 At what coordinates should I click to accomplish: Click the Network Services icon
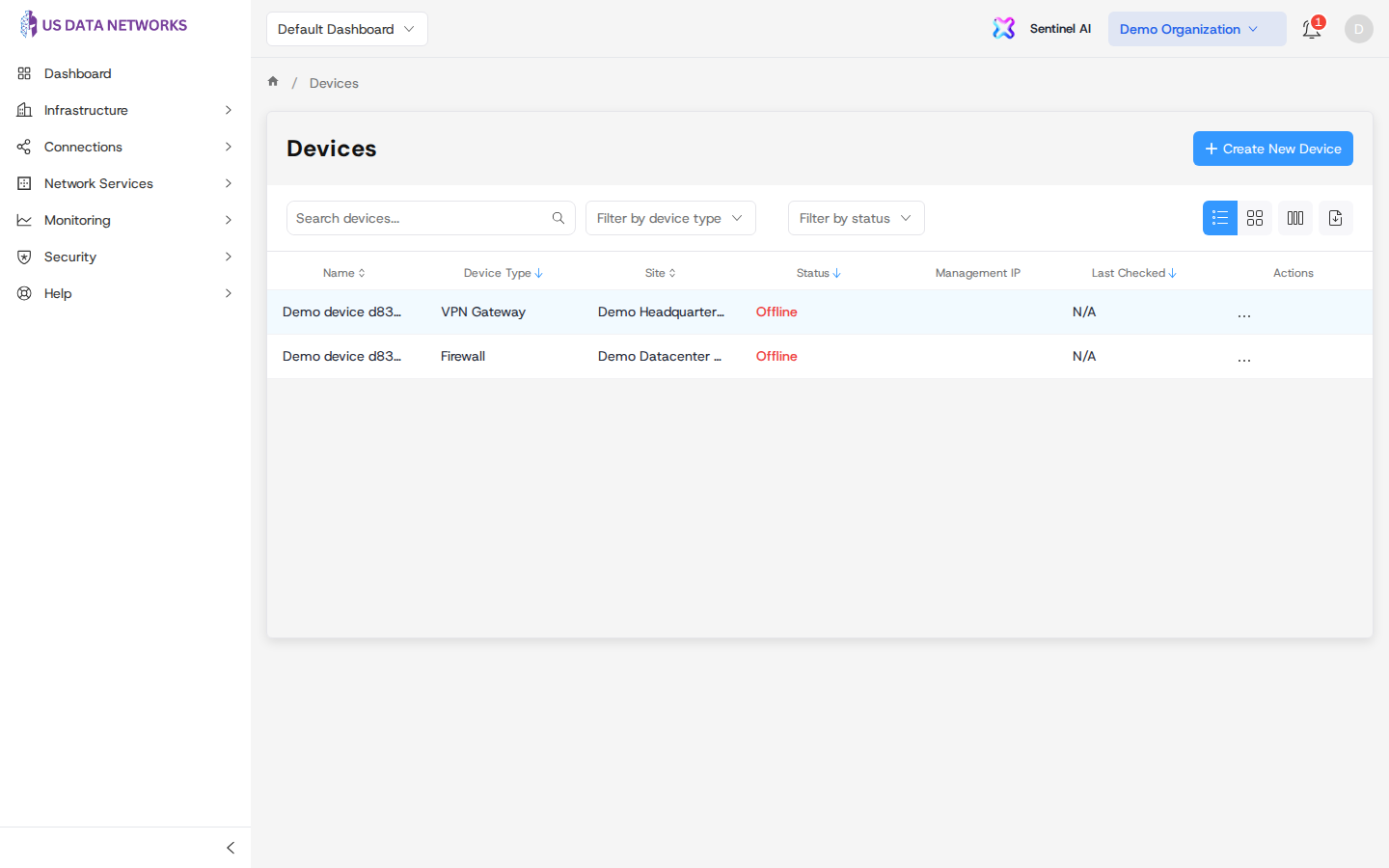24,183
